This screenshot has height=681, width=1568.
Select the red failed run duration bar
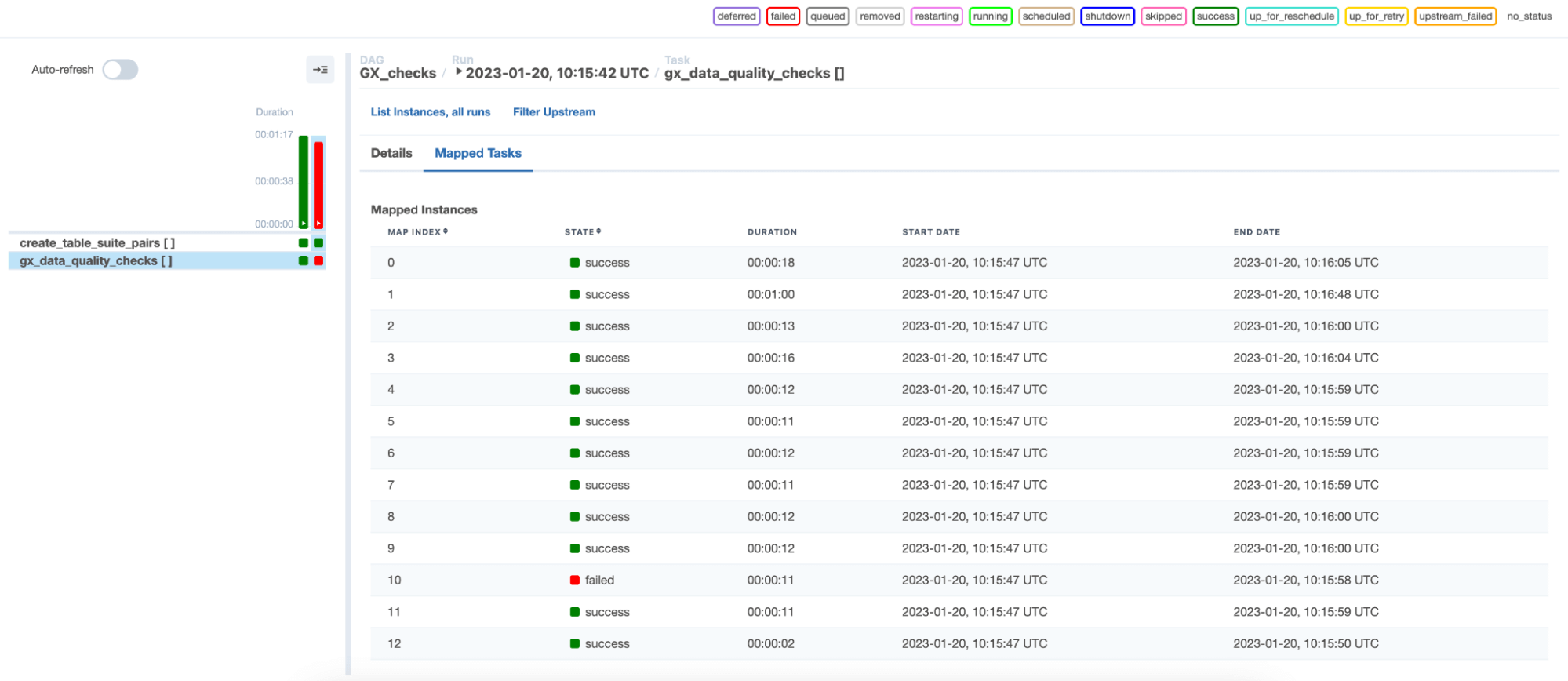point(318,183)
